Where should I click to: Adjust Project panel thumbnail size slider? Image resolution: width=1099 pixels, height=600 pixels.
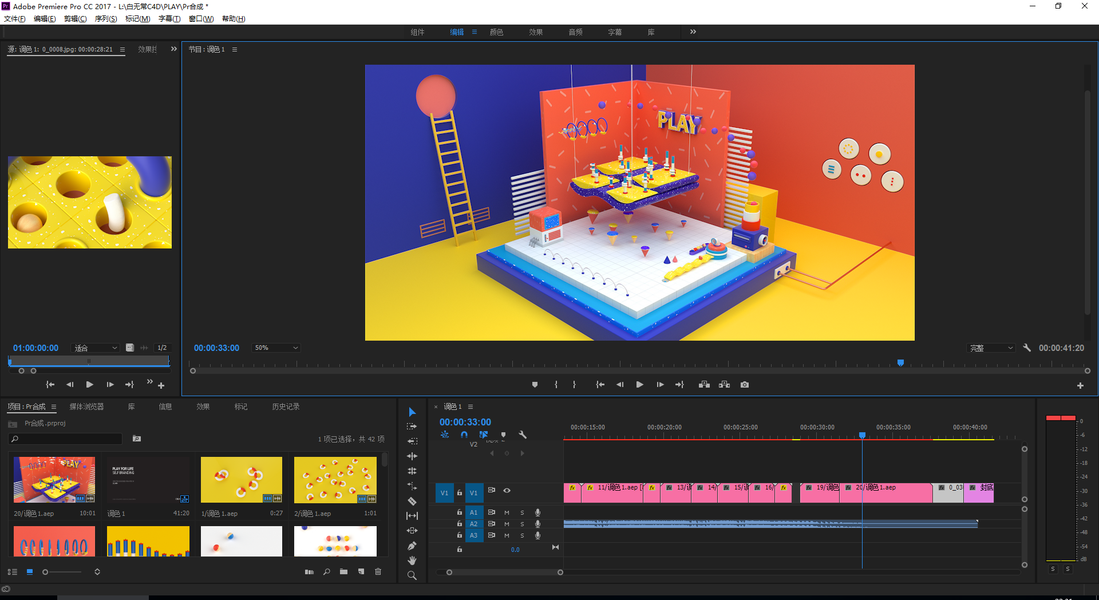click(63, 572)
